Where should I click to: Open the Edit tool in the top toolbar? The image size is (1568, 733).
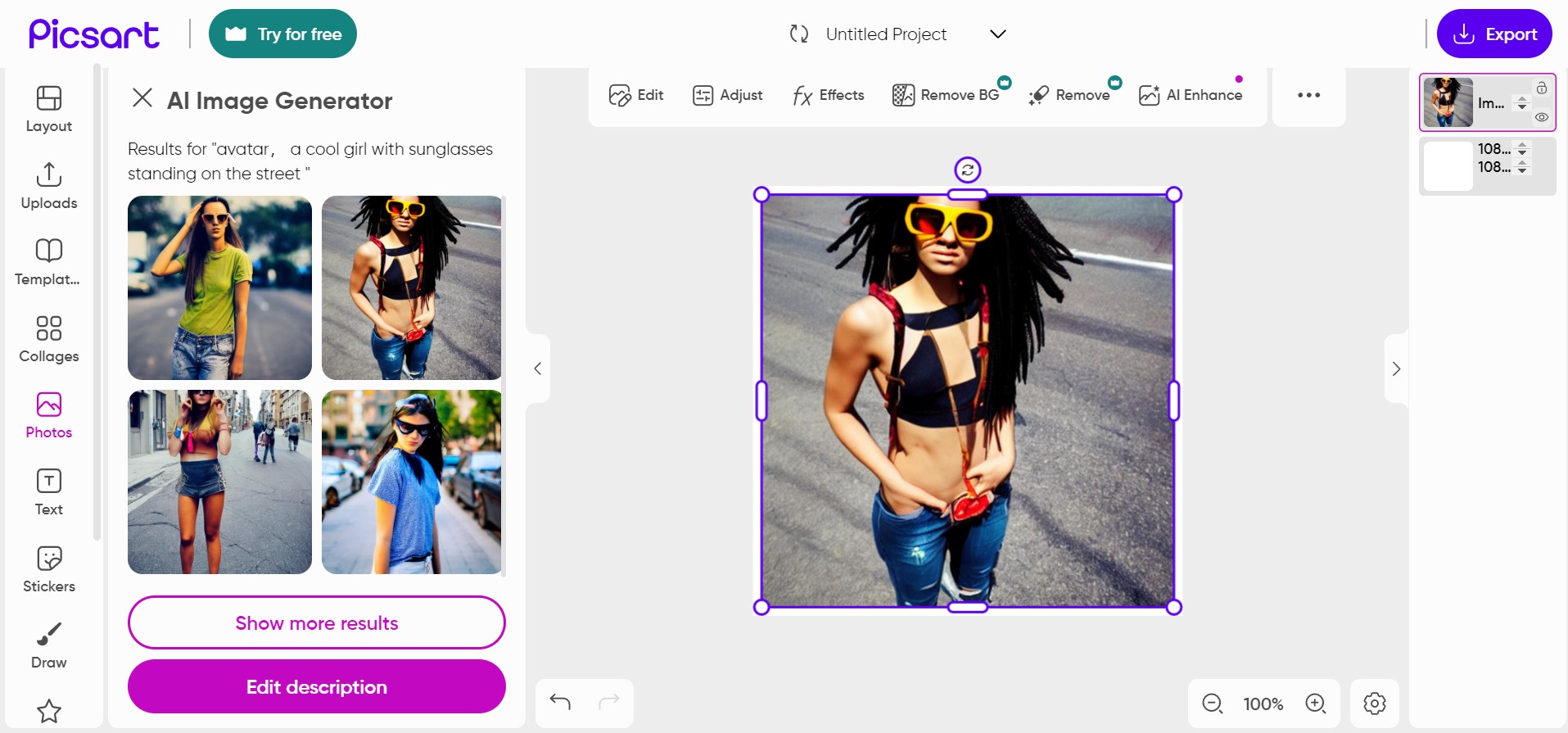click(636, 95)
